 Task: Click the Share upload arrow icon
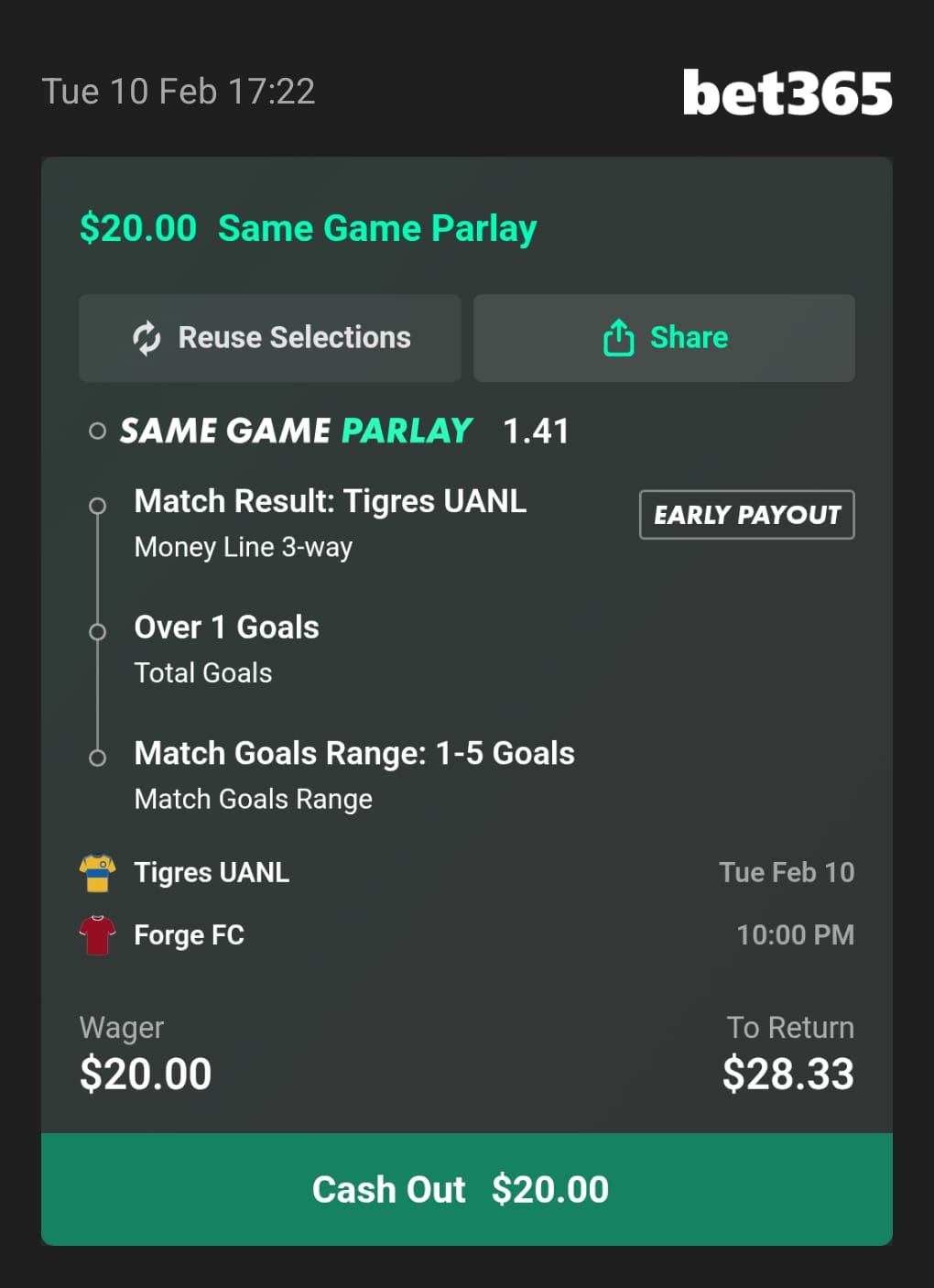[x=619, y=338]
